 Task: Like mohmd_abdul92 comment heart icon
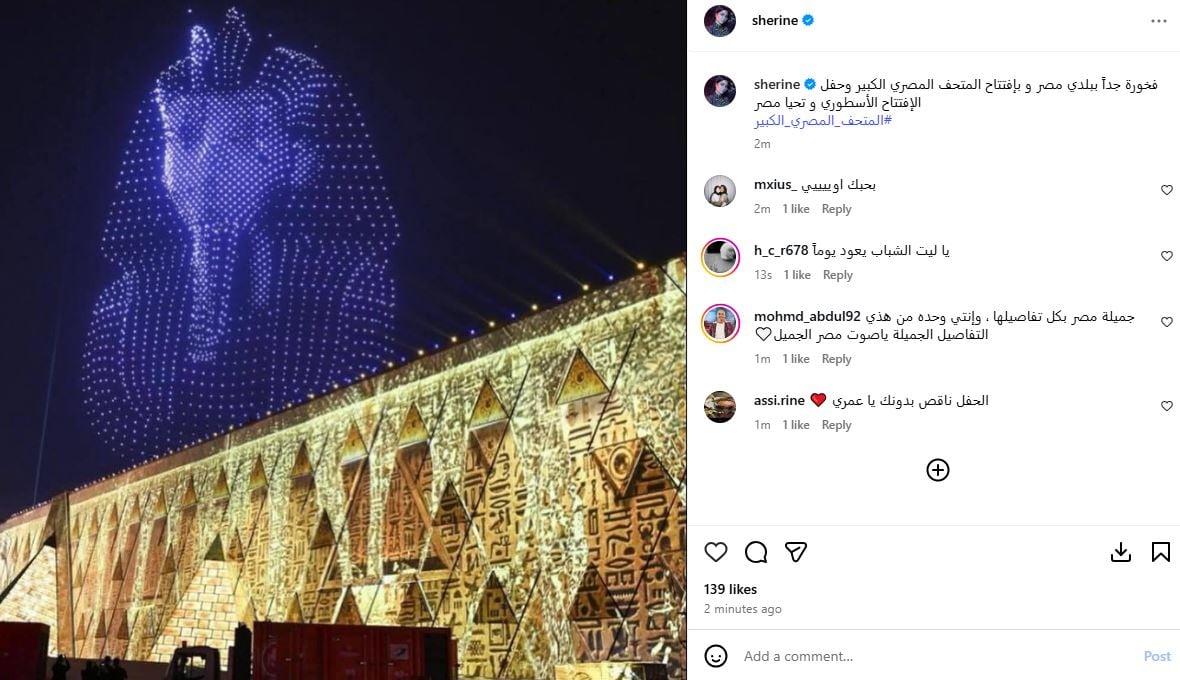point(1166,322)
